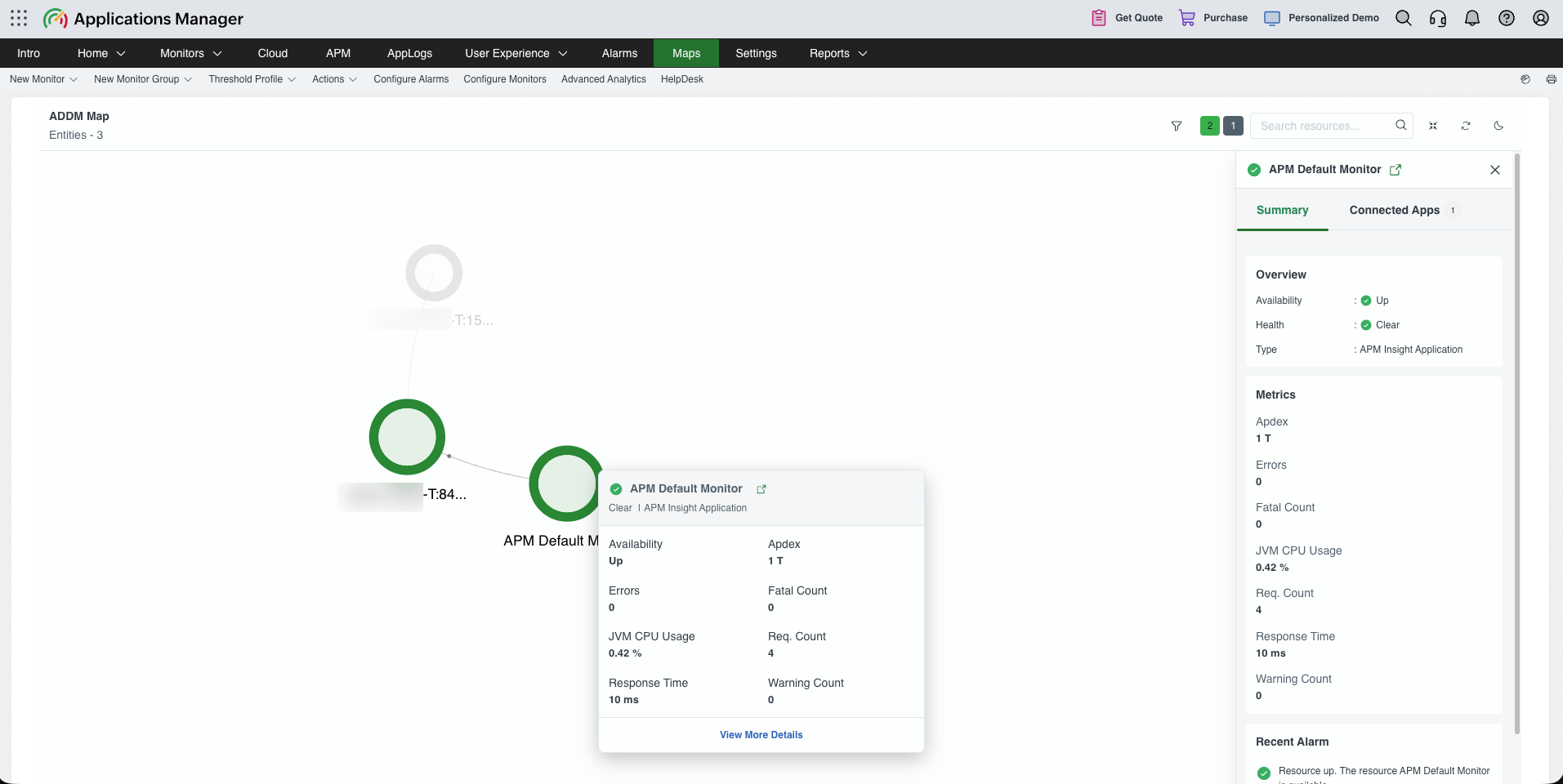1563x784 pixels.
Task: Click the Get Quote button
Action: (1128, 18)
